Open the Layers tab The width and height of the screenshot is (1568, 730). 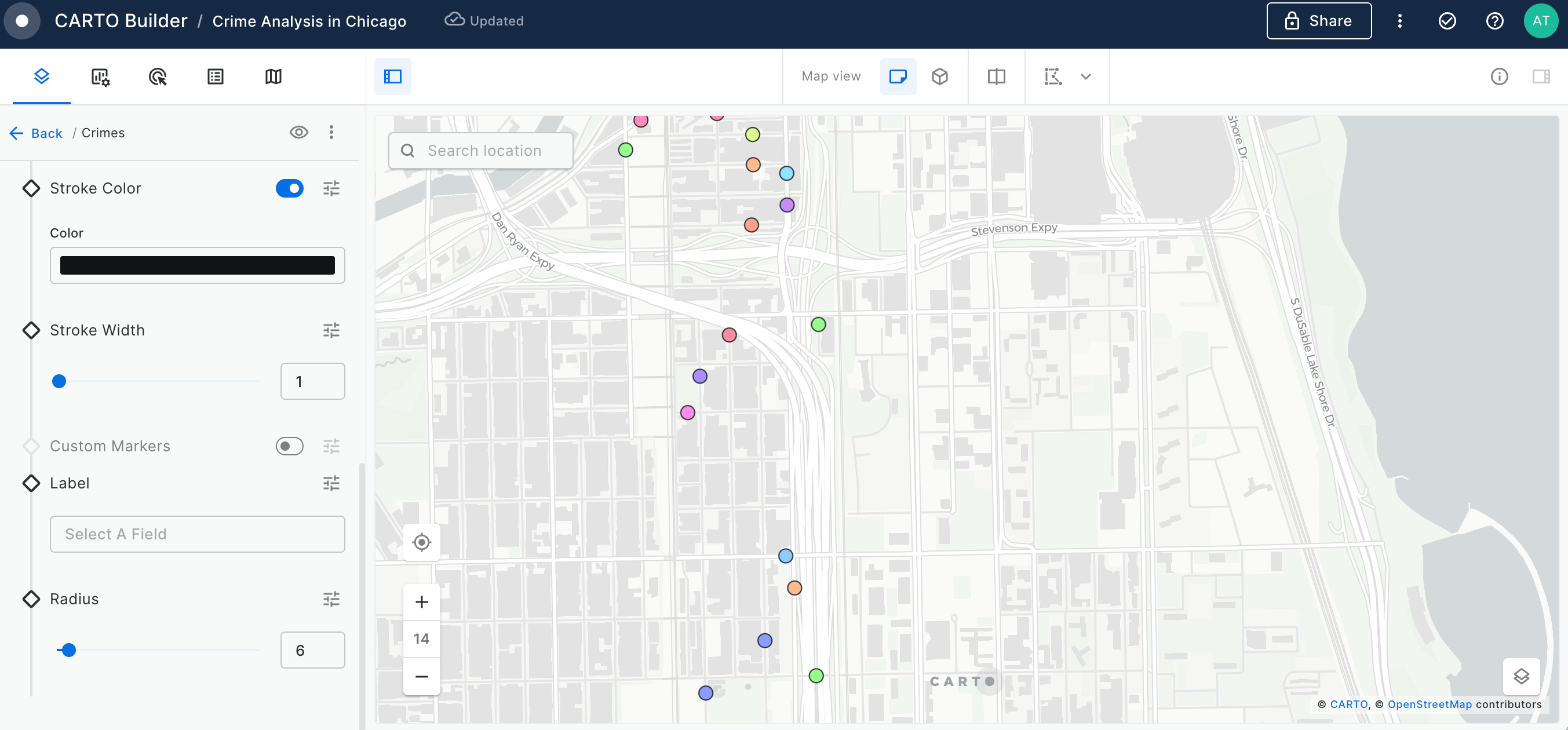pyautogui.click(x=41, y=76)
